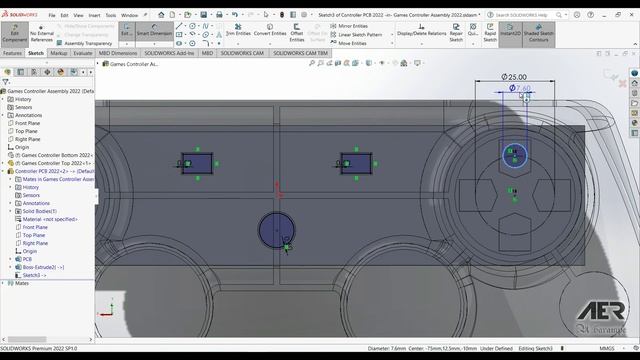Click the Rapid Sketch tool
640x360 pixels.
click(x=490, y=33)
